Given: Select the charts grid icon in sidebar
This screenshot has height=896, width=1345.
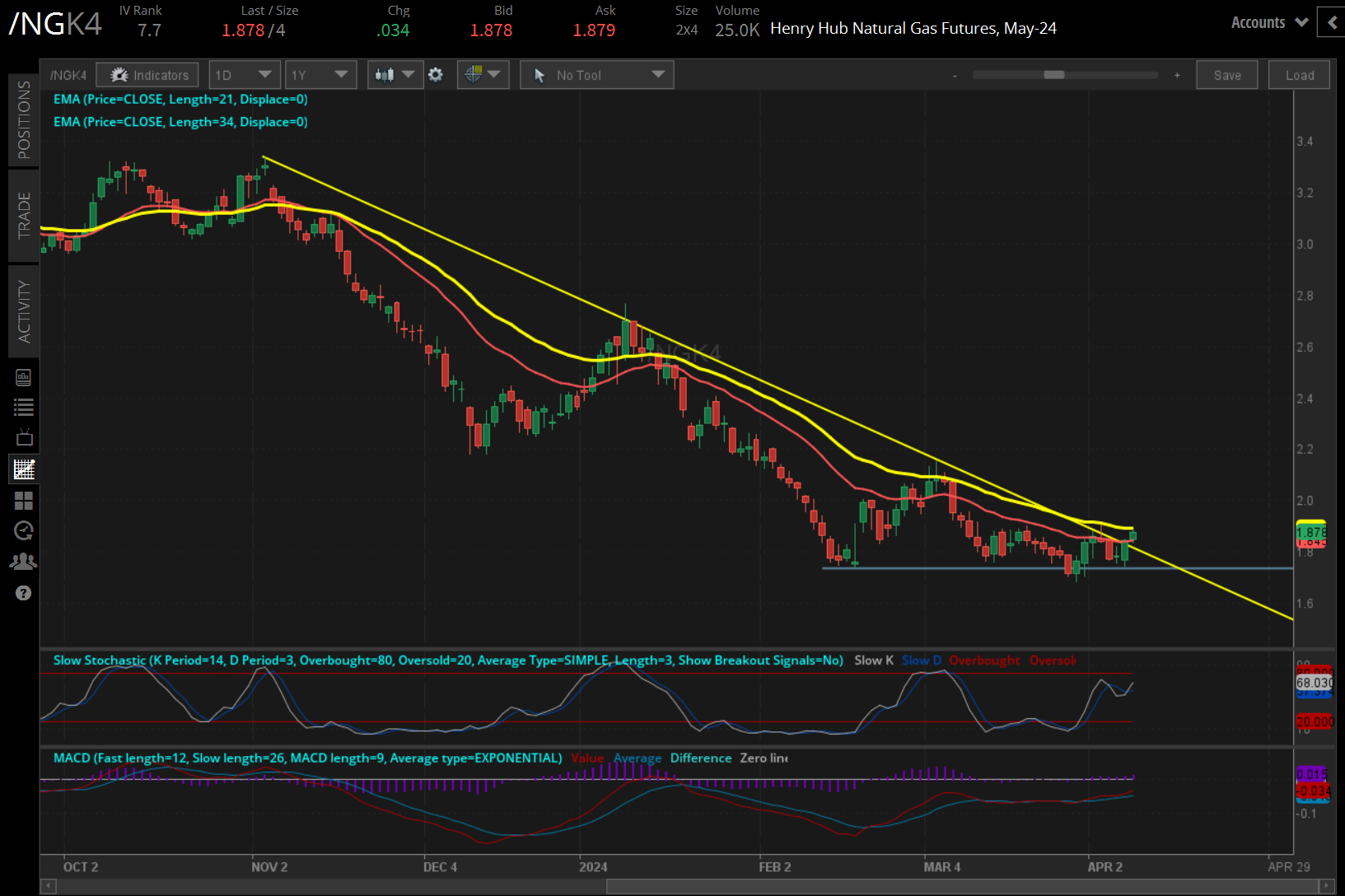Looking at the screenshot, I should pos(23,469).
